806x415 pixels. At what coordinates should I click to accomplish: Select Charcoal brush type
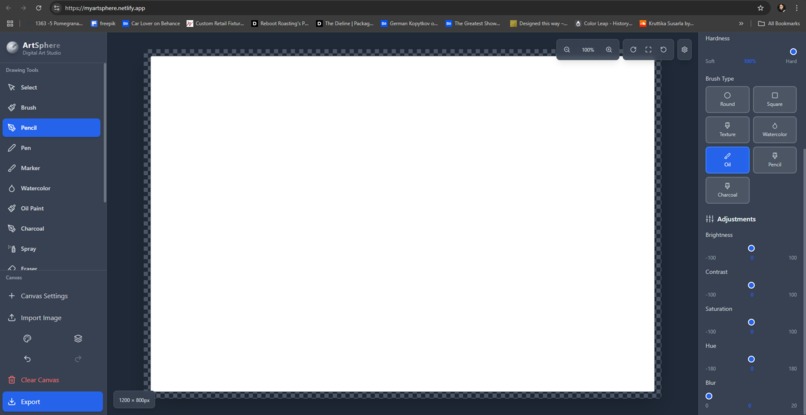(727, 190)
